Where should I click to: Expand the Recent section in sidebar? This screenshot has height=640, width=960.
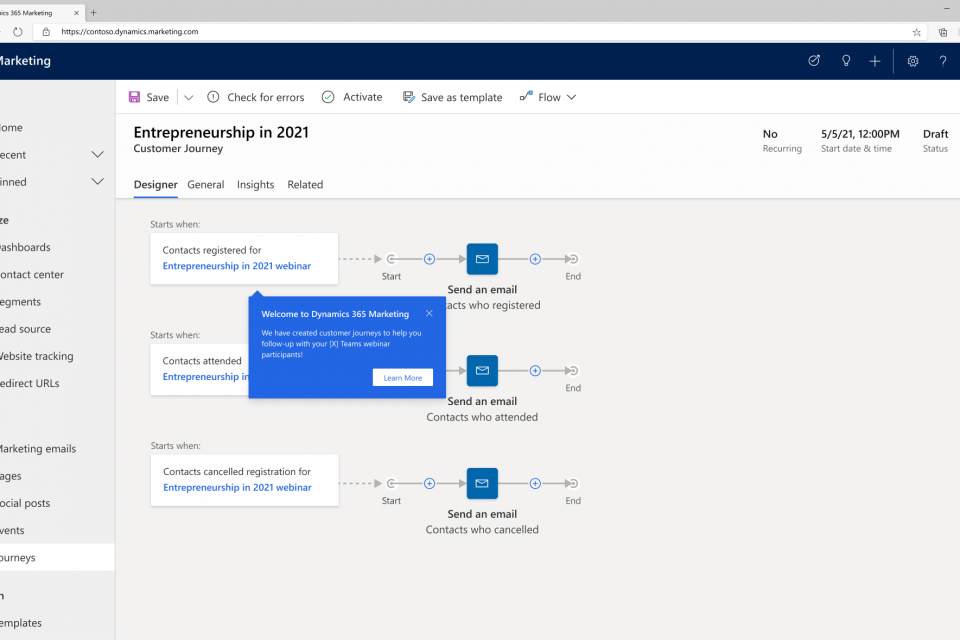click(97, 155)
